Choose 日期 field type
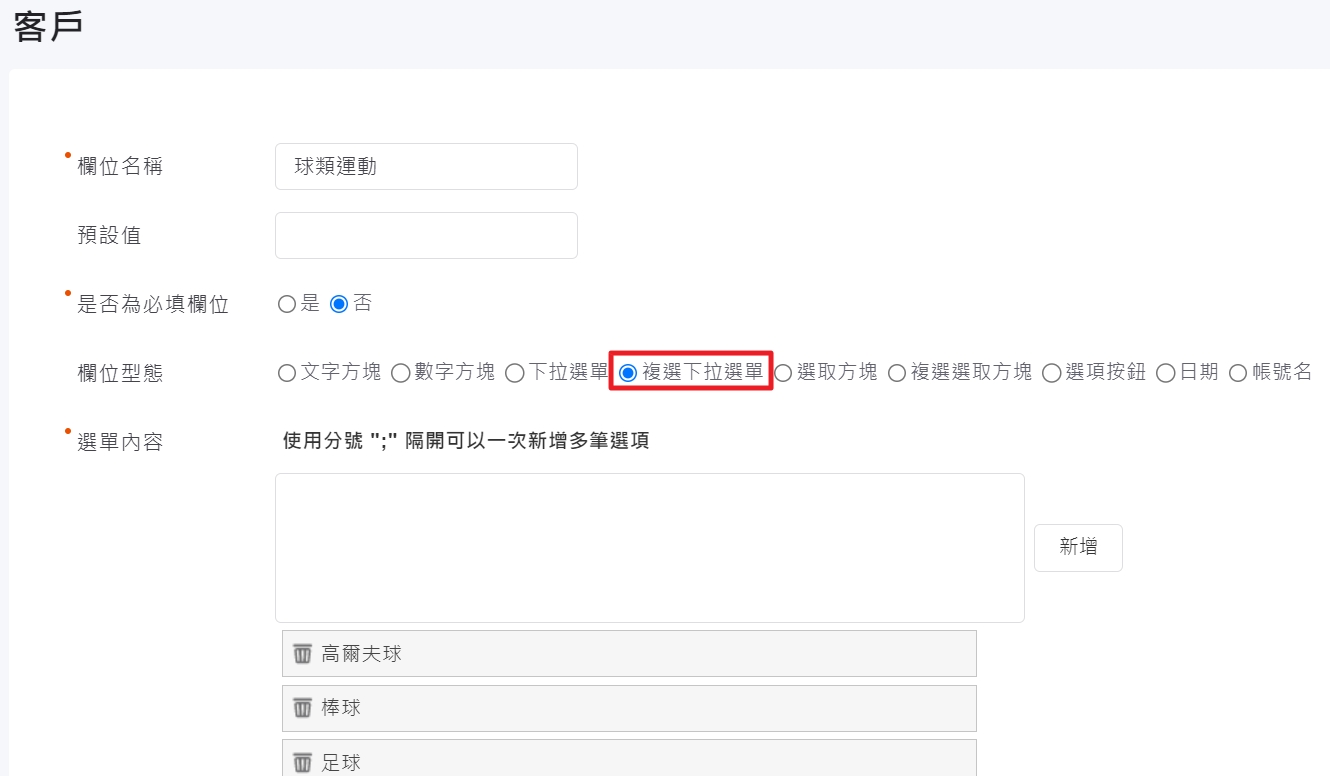The height and width of the screenshot is (776, 1330). coord(1165,373)
